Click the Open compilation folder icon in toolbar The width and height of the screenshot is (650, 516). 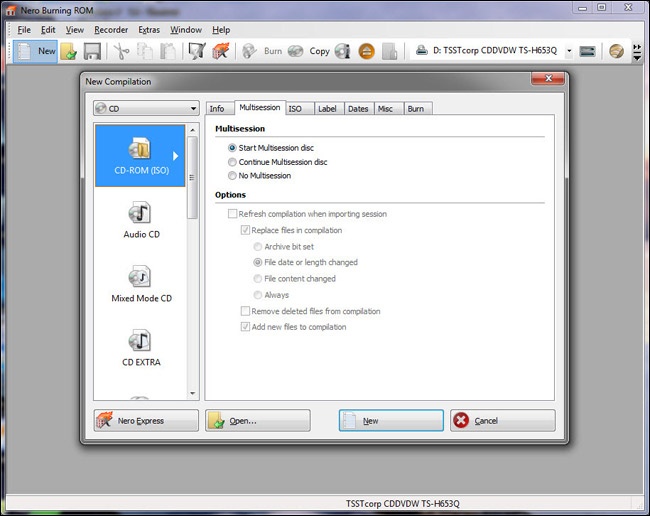tap(68, 51)
